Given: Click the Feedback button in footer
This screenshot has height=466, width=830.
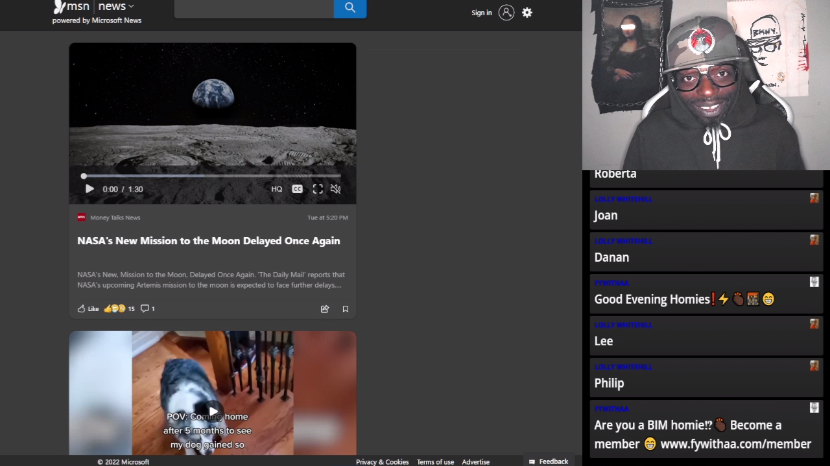Looking at the screenshot, I should 549,462.
